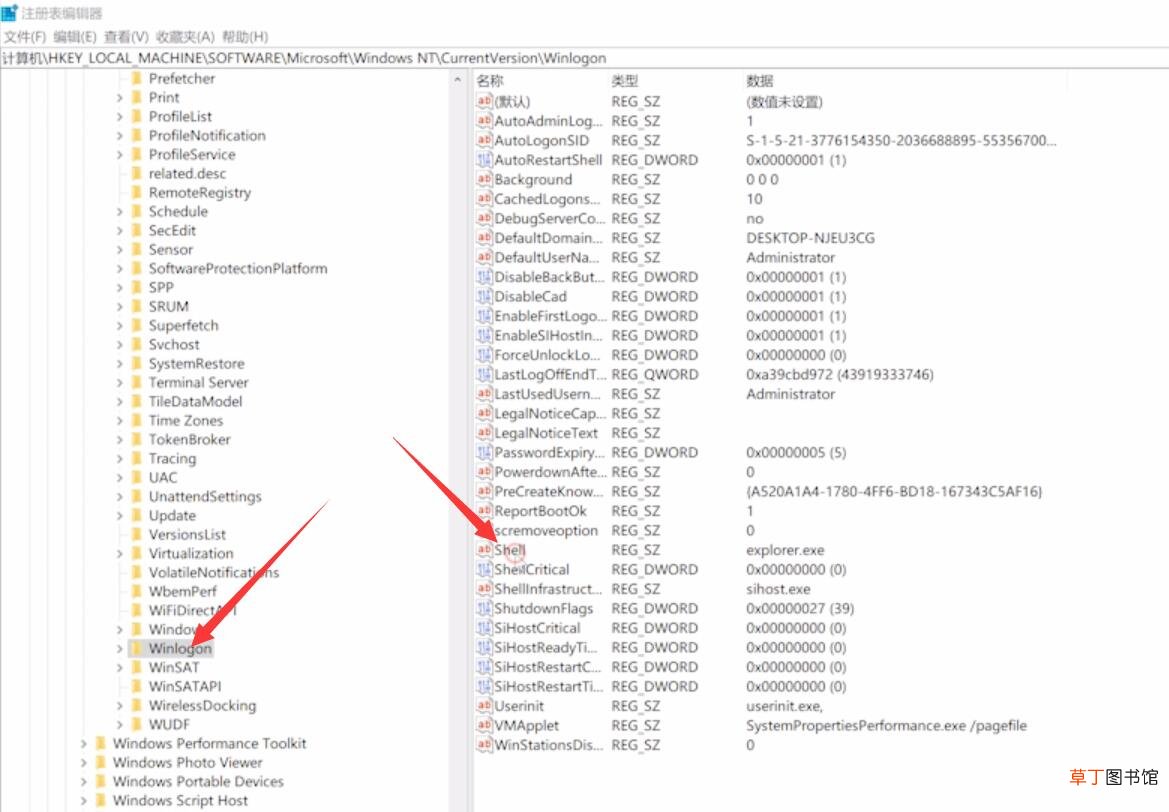Select the Shell value entry
The width and height of the screenshot is (1169, 812).
(x=510, y=550)
